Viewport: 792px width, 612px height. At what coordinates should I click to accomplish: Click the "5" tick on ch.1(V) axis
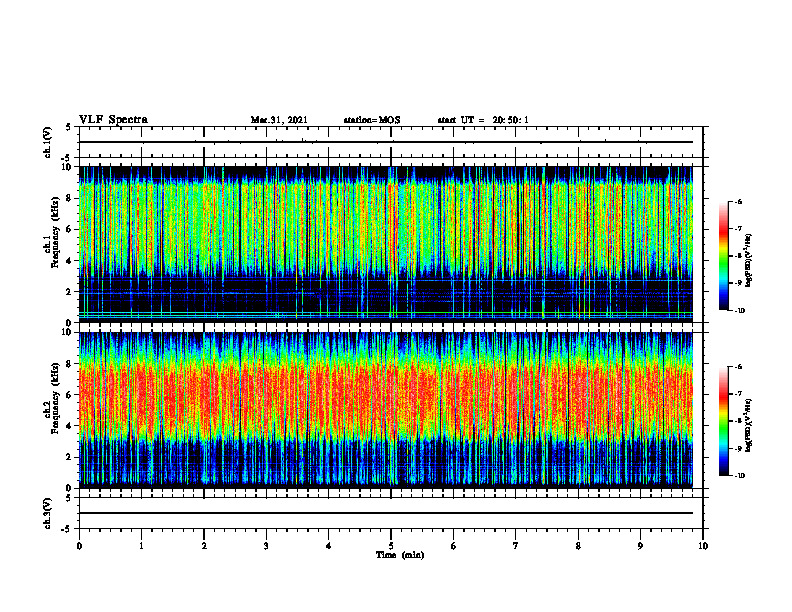(x=70, y=128)
